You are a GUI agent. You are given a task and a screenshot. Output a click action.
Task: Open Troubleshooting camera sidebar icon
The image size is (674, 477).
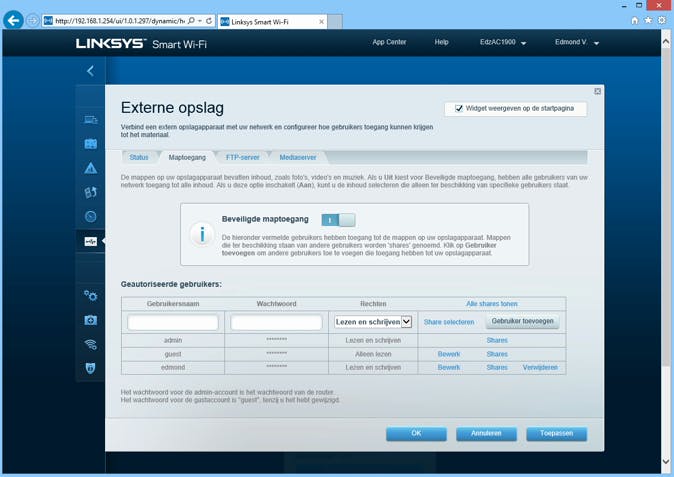click(91, 320)
